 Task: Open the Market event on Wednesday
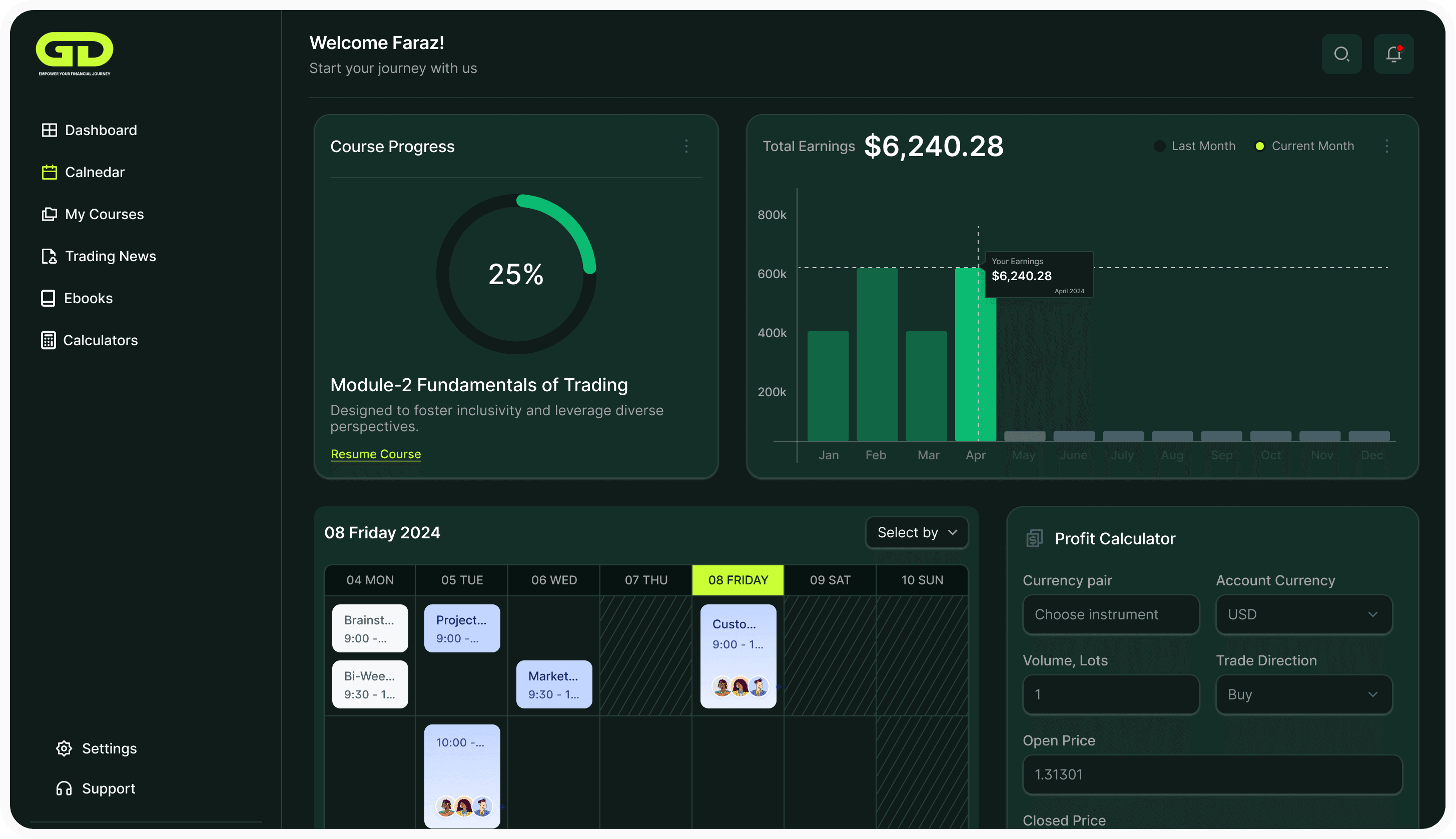(x=554, y=684)
